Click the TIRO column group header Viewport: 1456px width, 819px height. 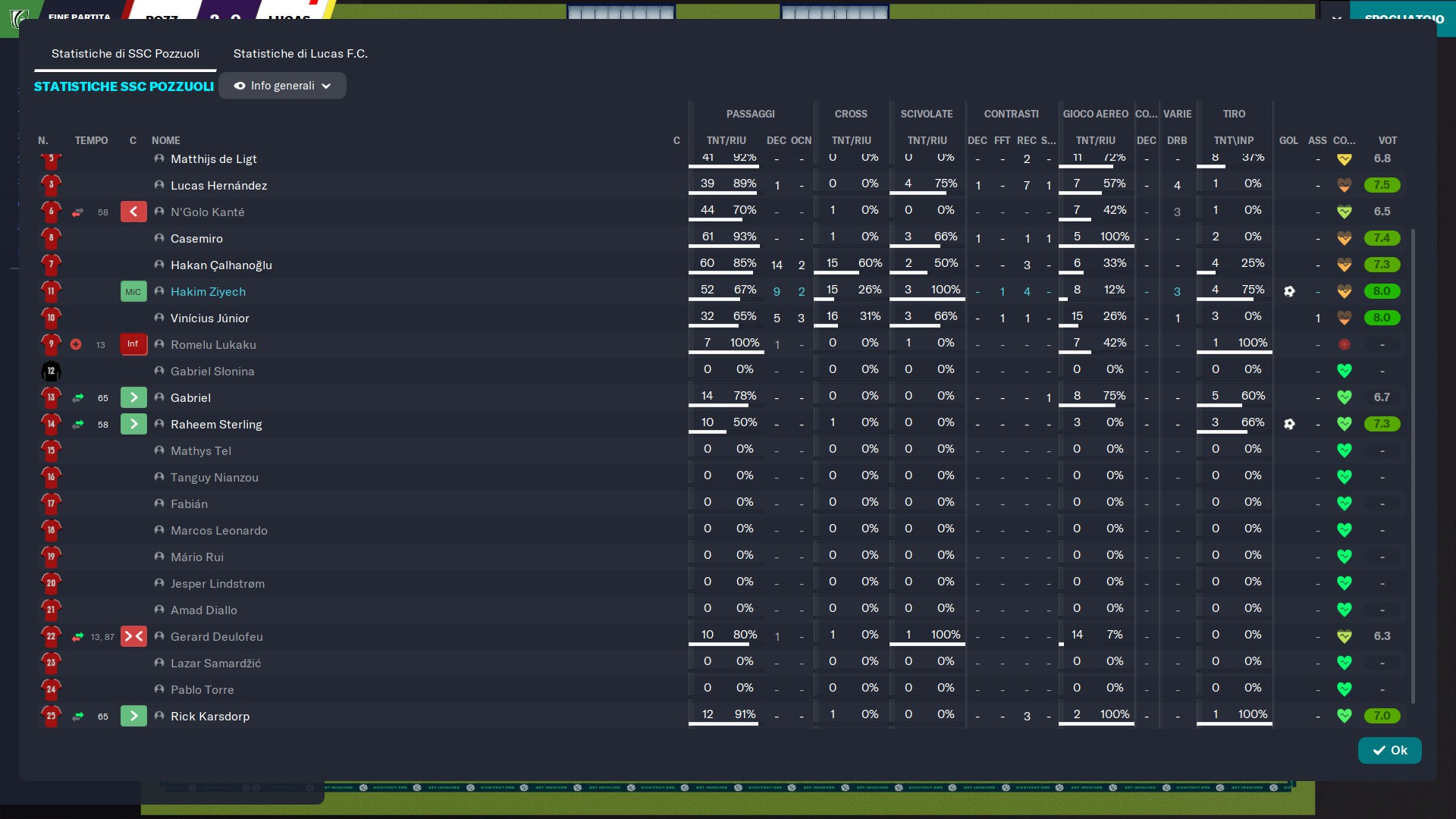point(1234,114)
